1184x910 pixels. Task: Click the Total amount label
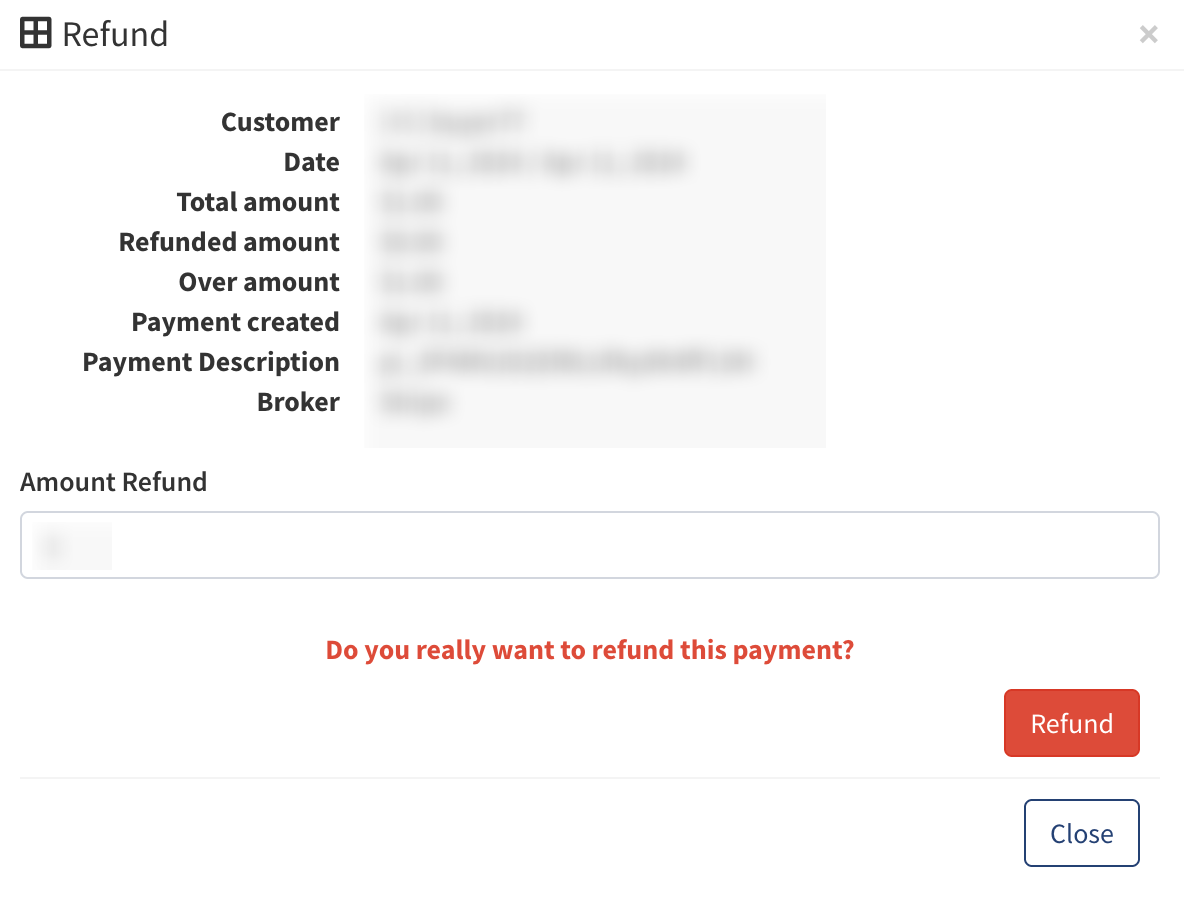[x=258, y=202]
